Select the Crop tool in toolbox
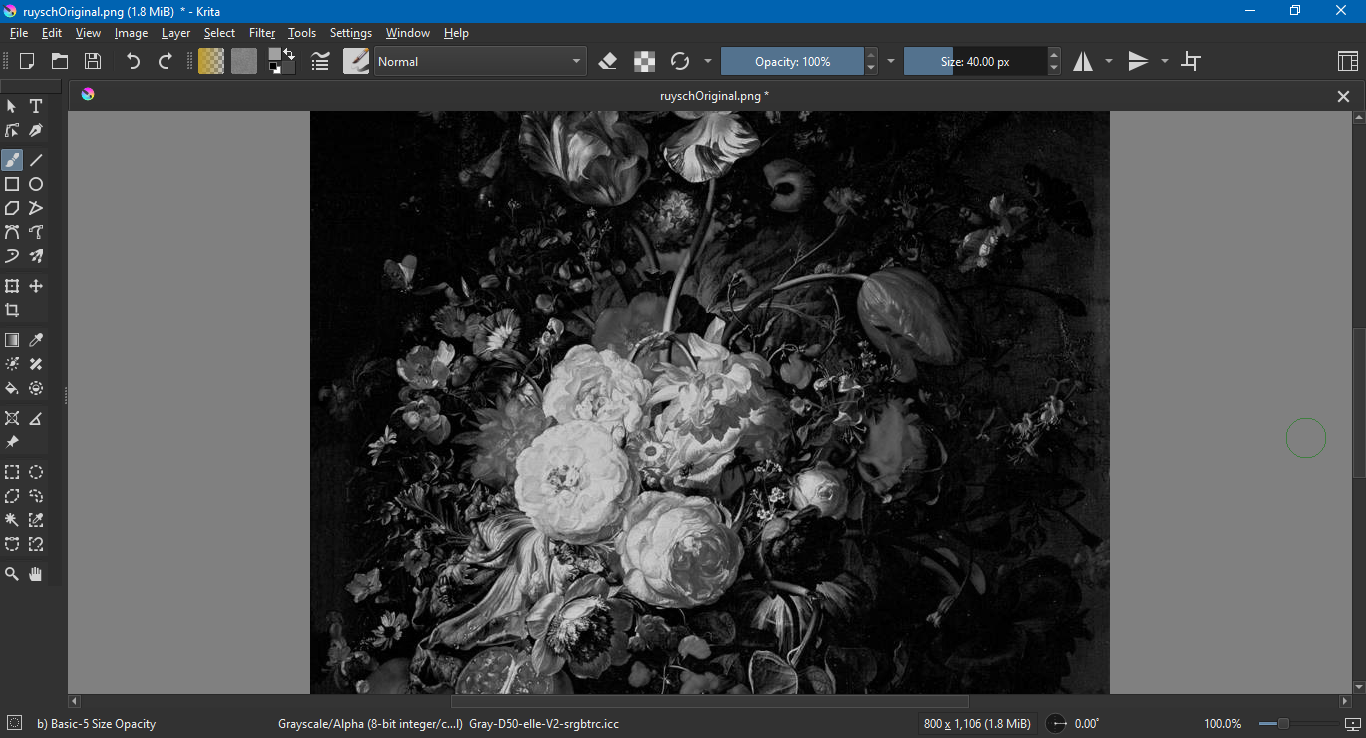The image size is (1366, 738). tap(12, 310)
